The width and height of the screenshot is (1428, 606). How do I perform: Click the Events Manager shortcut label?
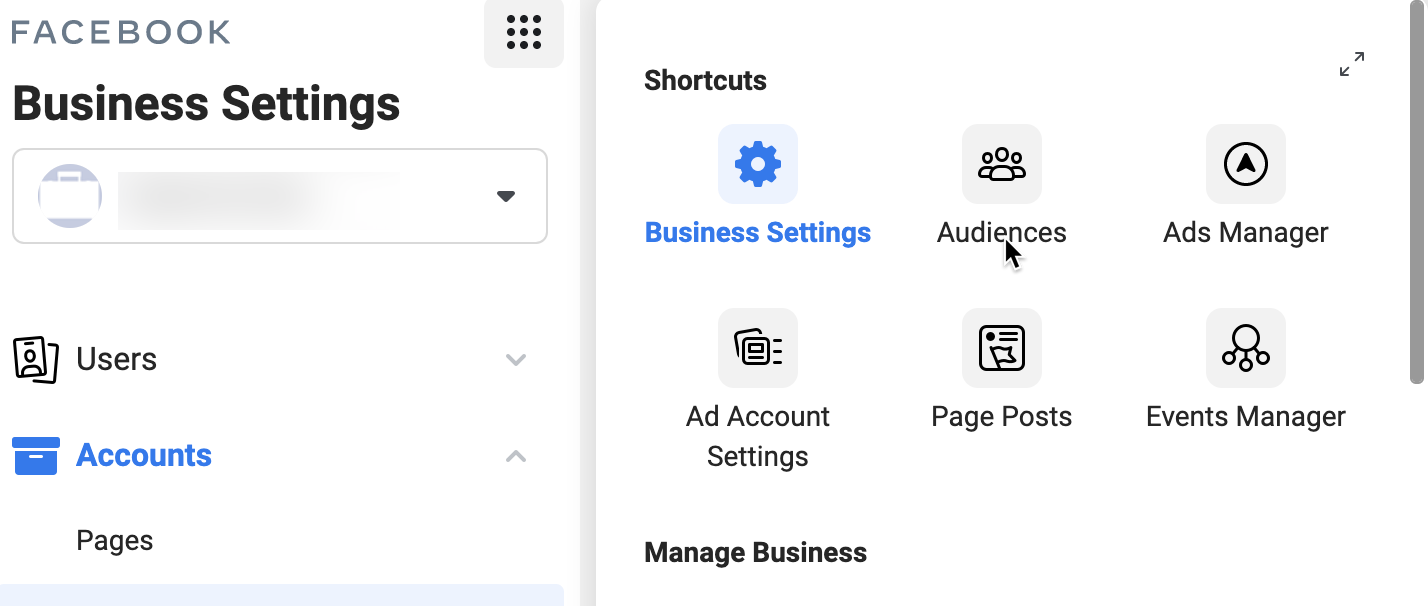[x=1246, y=417]
